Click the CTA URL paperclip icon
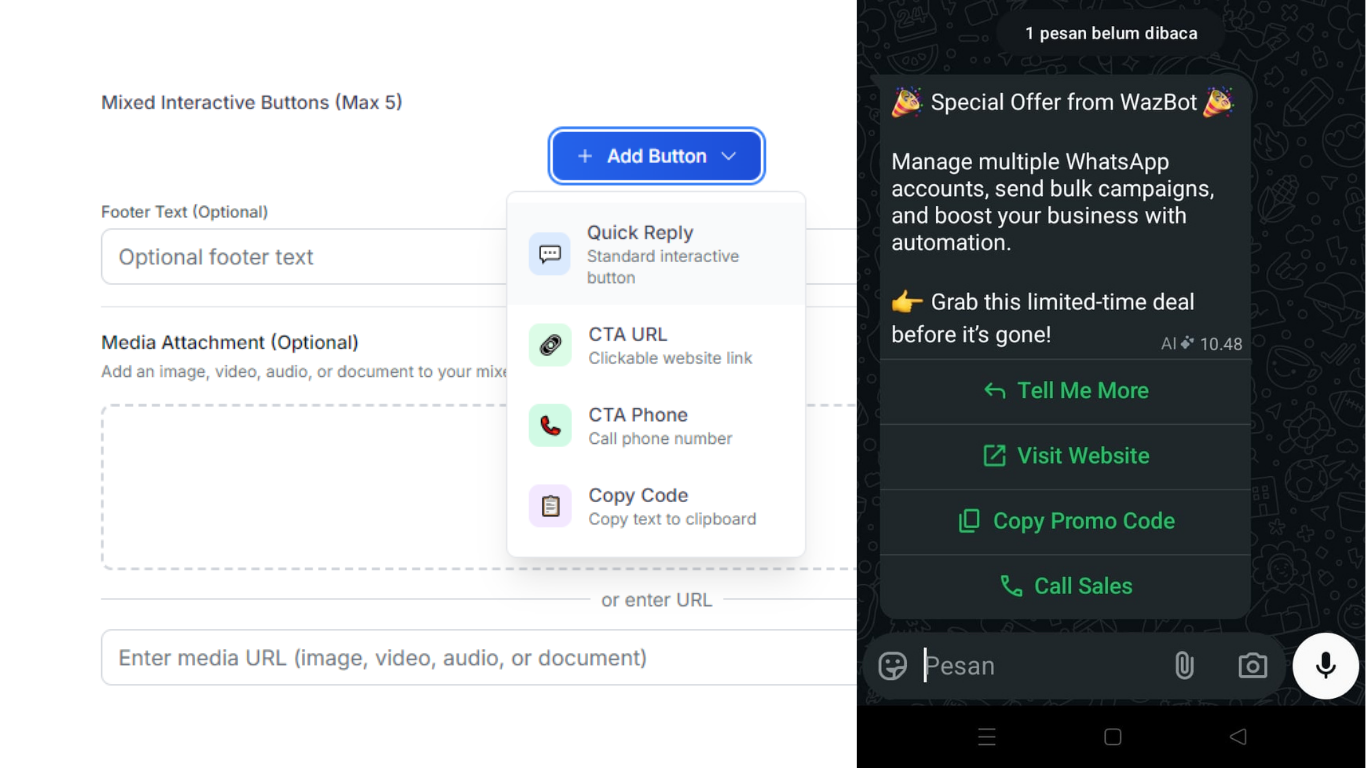 coord(549,344)
